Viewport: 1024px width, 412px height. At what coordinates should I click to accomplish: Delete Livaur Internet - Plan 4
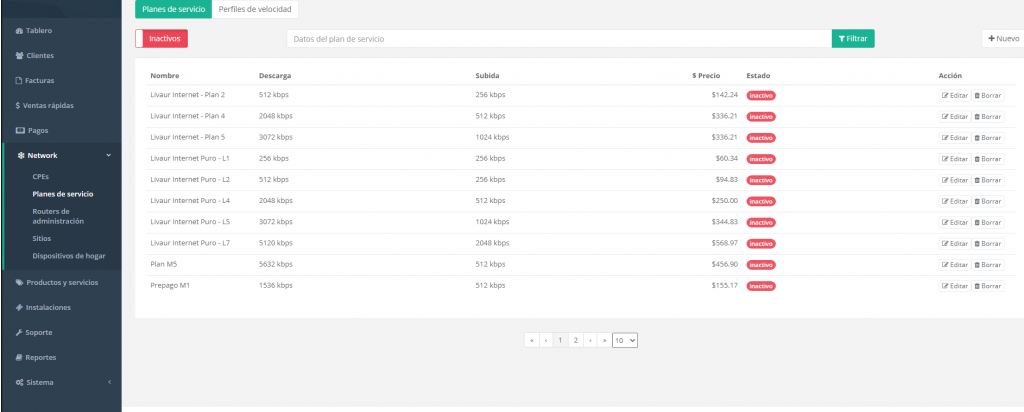point(988,117)
